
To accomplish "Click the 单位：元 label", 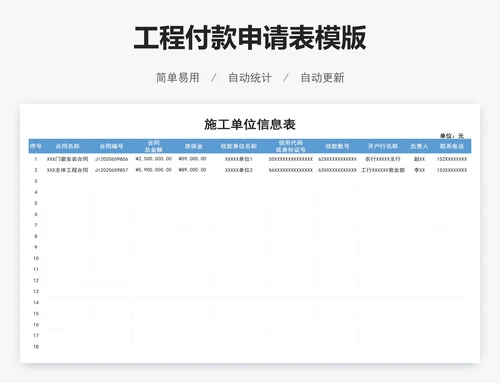I will coord(452,136).
